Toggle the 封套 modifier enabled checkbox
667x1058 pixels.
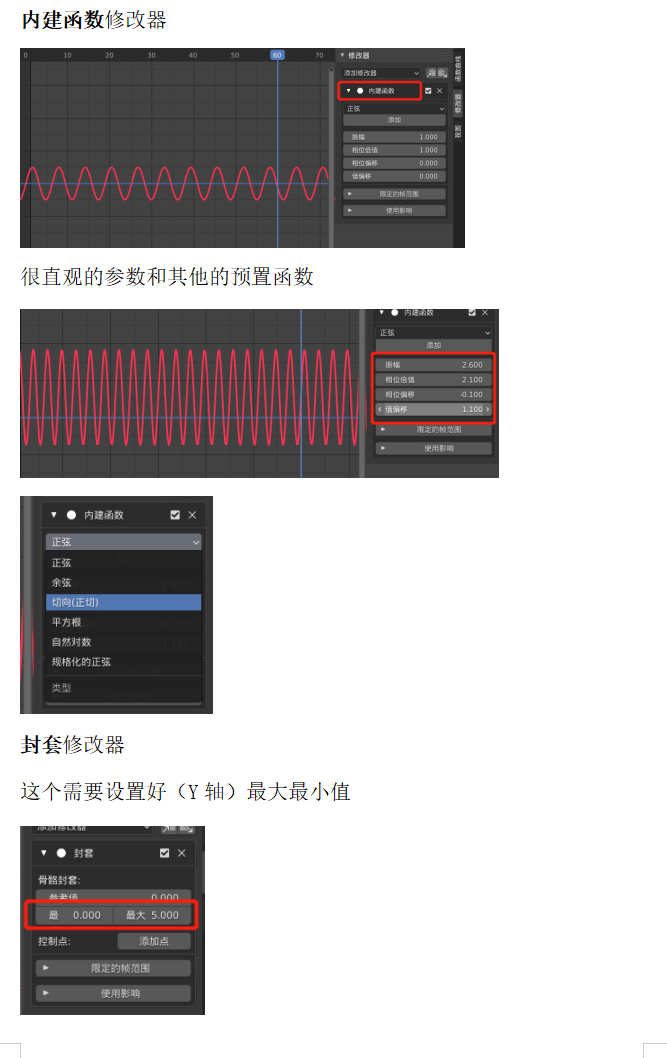point(165,853)
